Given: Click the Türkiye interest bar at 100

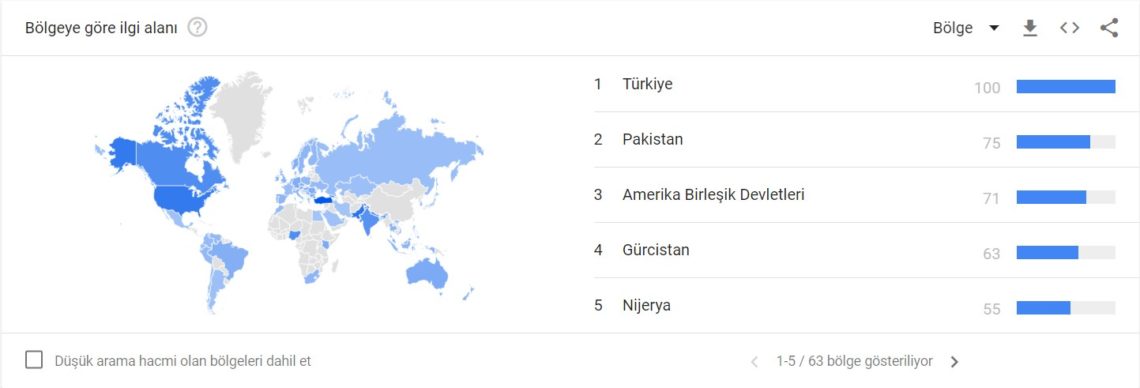Looking at the screenshot, I should click(x=1066, y=86).
